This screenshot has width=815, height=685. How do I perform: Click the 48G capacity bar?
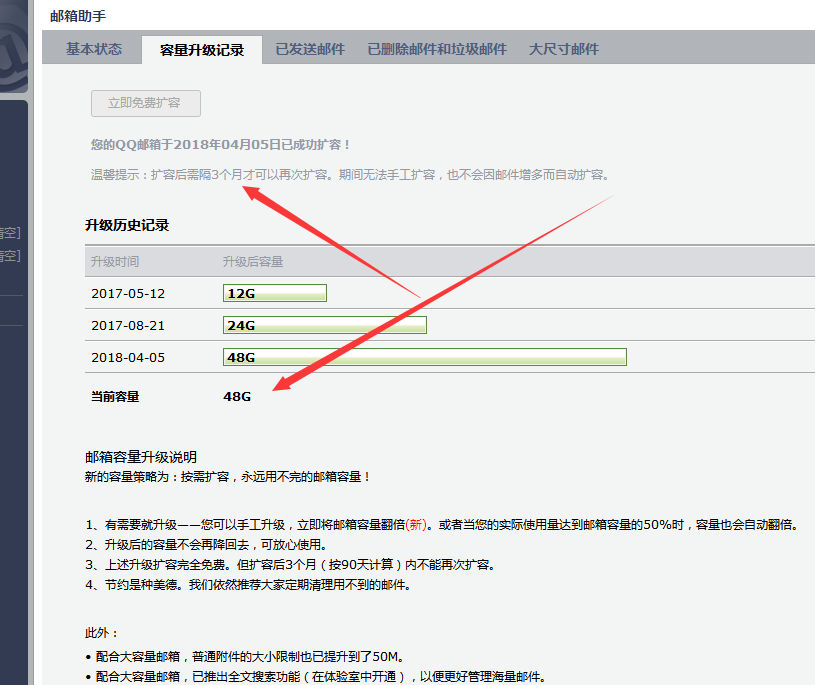click(425, 357)
